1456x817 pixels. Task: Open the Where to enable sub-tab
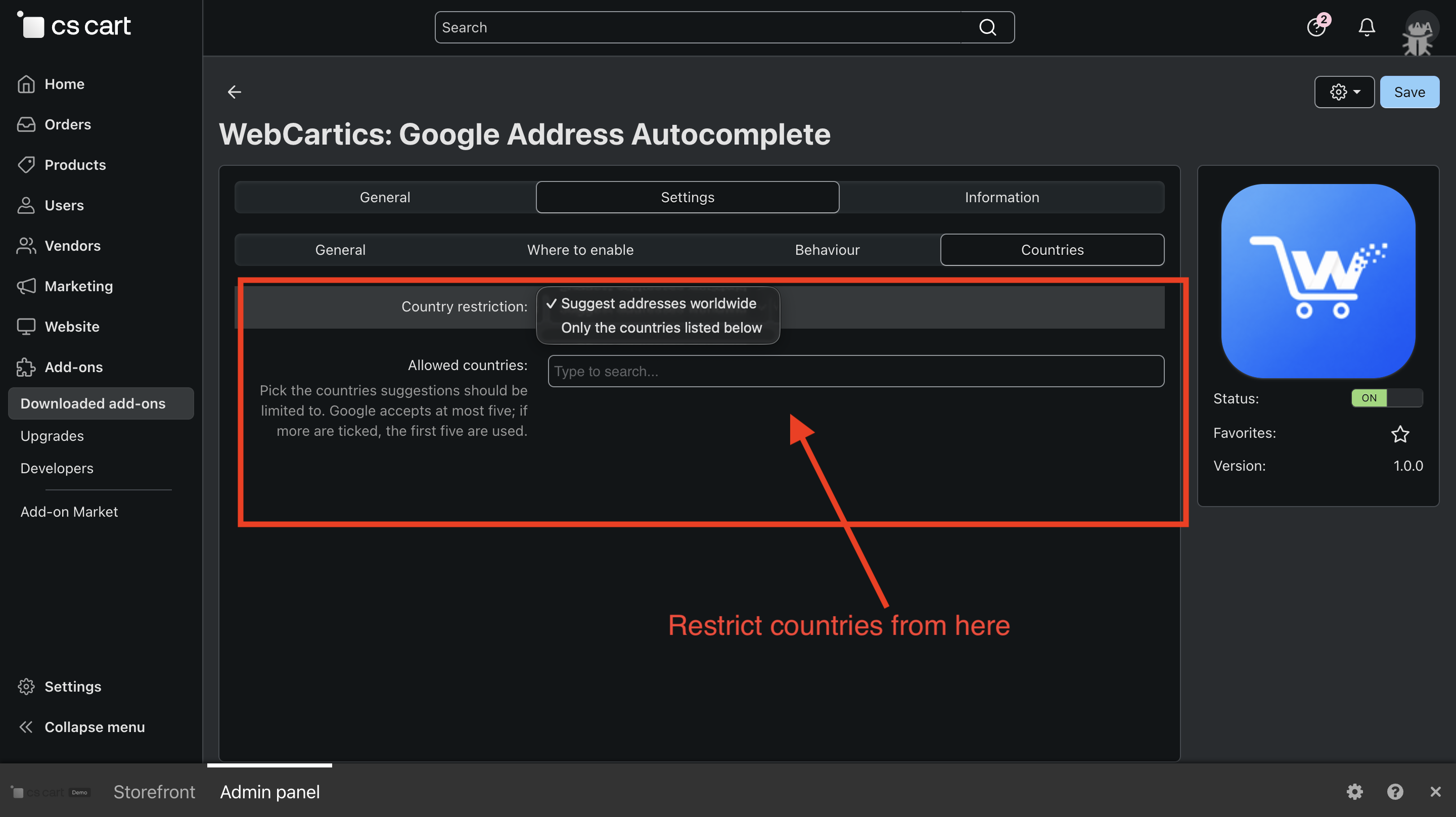click(580, 249)
